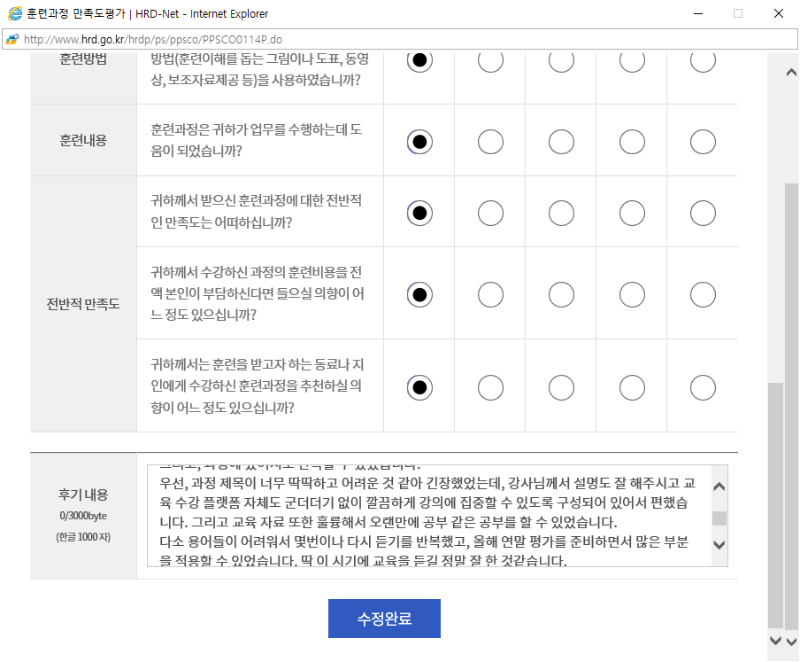Screen dimensions: 800x662
Task: Click the review textarea scrollbar thumb
Action: click(719, 518)
